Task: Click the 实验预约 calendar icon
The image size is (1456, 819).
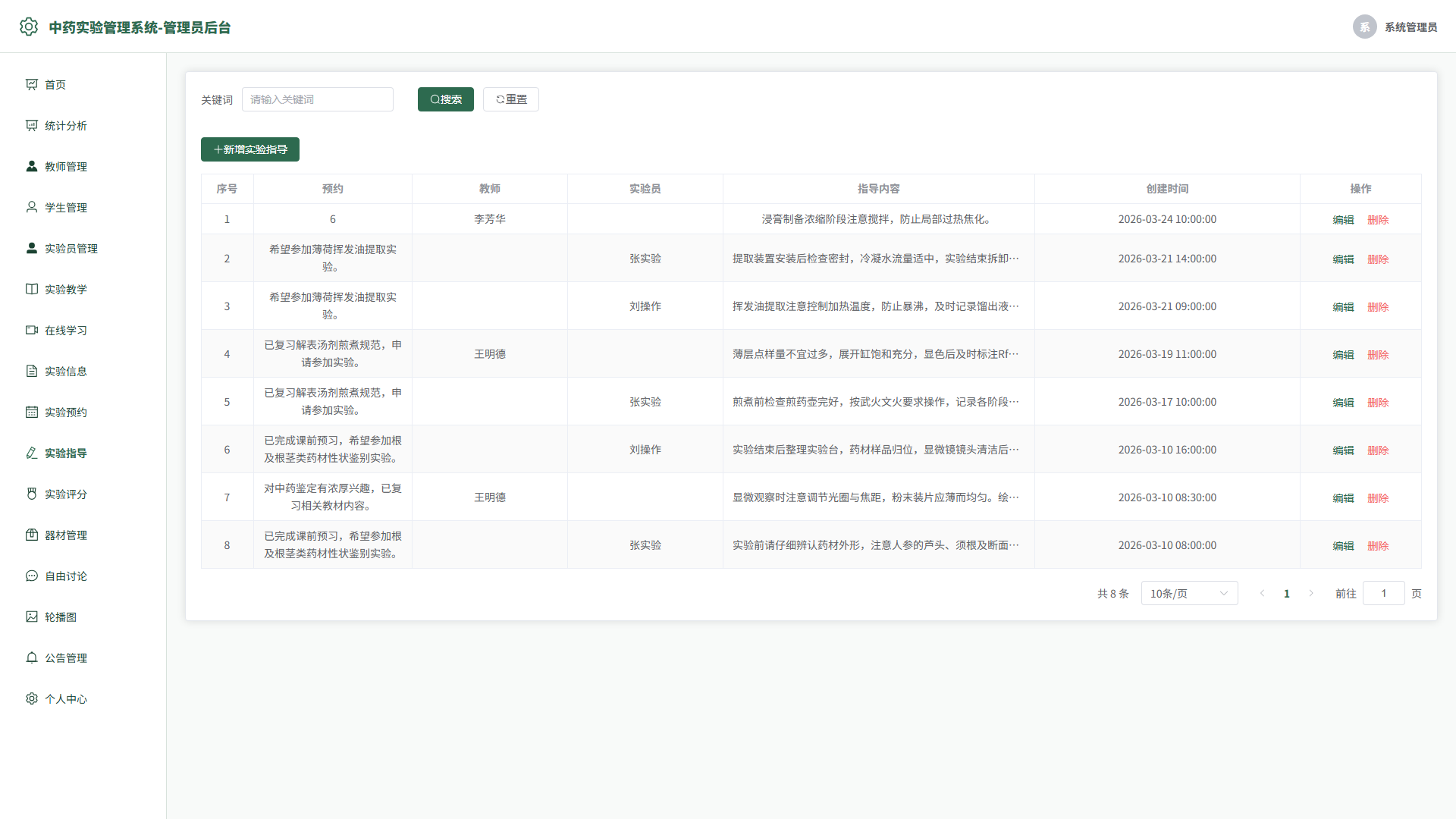Action: pyautogui.click(x=32, y=412)
